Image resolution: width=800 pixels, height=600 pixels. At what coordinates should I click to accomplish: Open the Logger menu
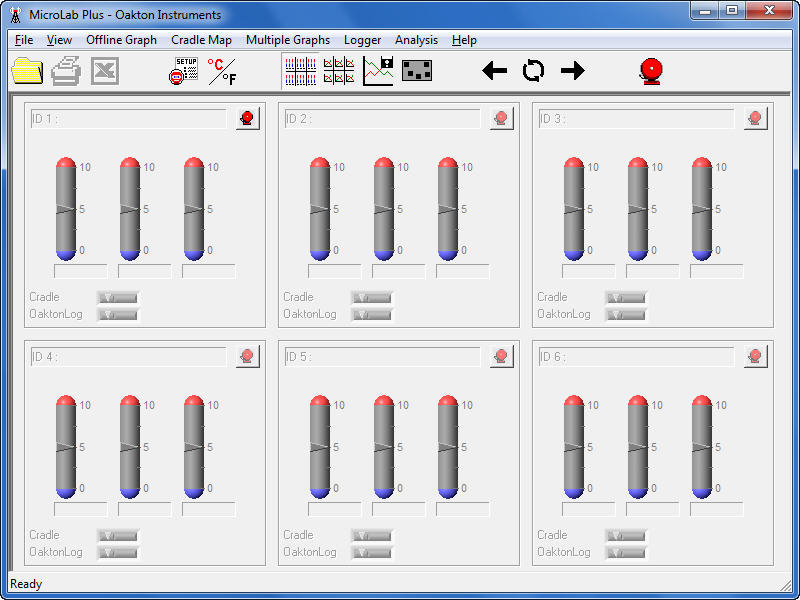point(362,40)
